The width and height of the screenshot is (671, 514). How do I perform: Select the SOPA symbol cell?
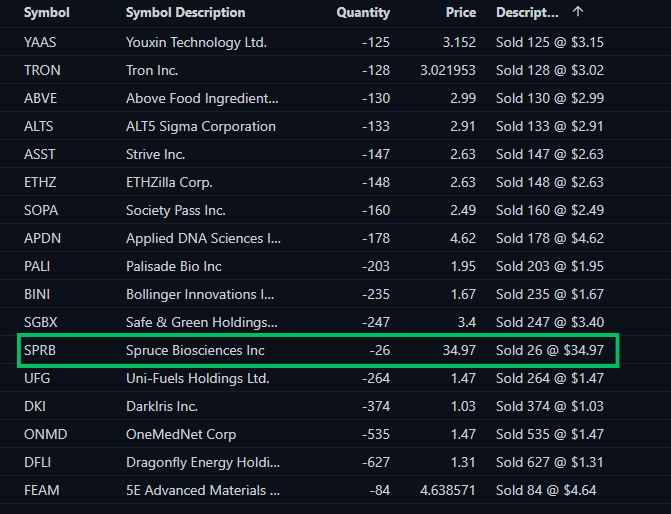click(x=41, y=210)
